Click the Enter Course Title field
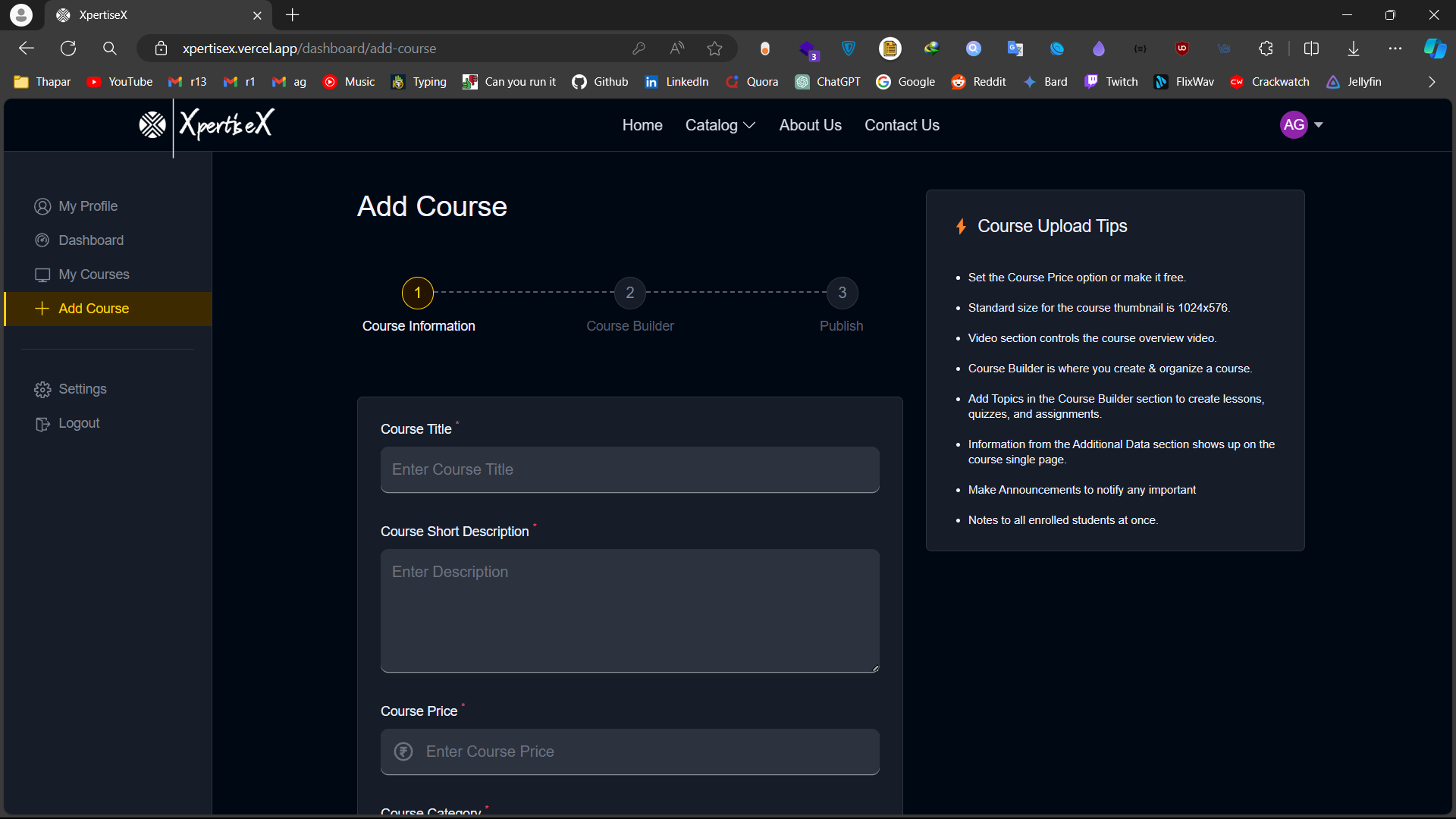 click(x=629, y=469)
